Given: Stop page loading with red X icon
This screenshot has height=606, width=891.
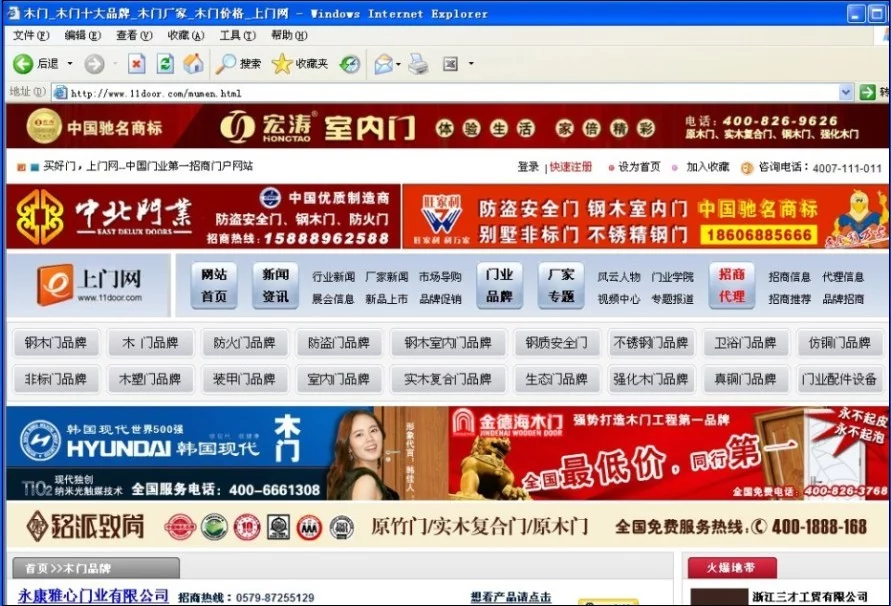Looking at the screenshot, I should pos(136,64).
